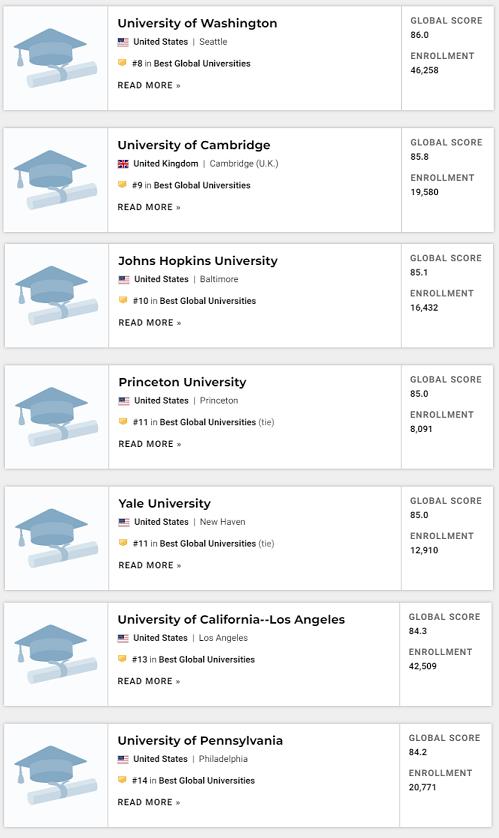Select Read More under Princeton University

click(x=150, y=444)
